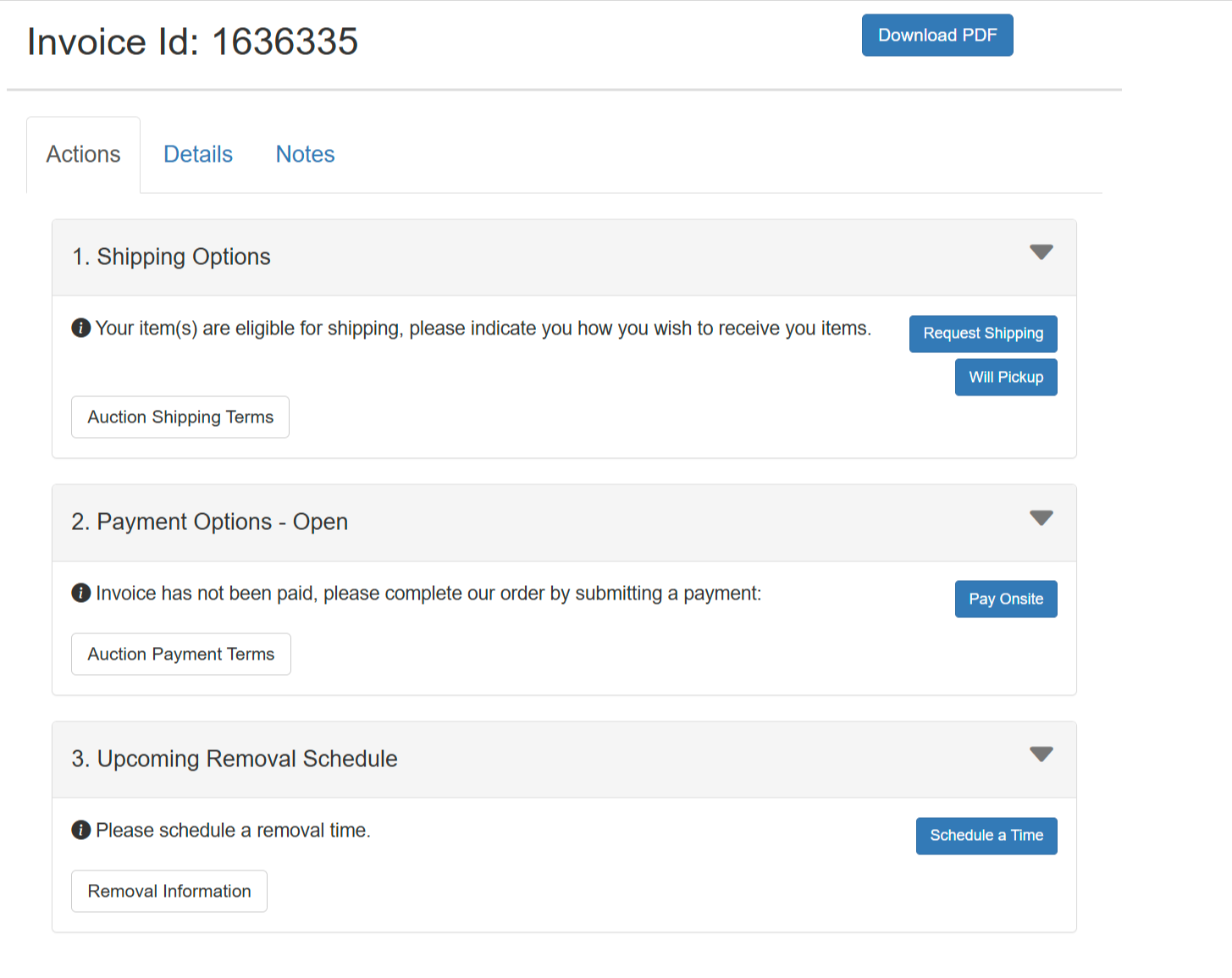Viewport: 1232px width, 978px height.
Task: Click the info icon next to payment instructions
Action: [x=80, y=593]
